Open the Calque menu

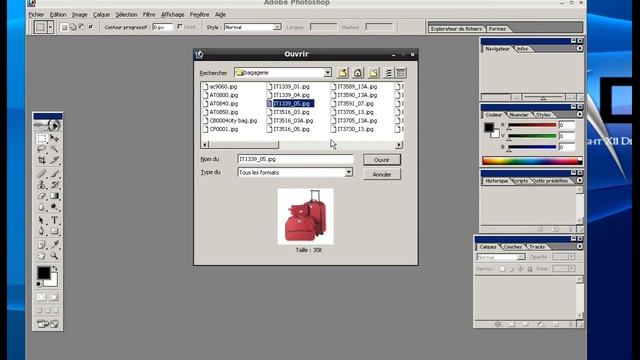coord(101,14)
